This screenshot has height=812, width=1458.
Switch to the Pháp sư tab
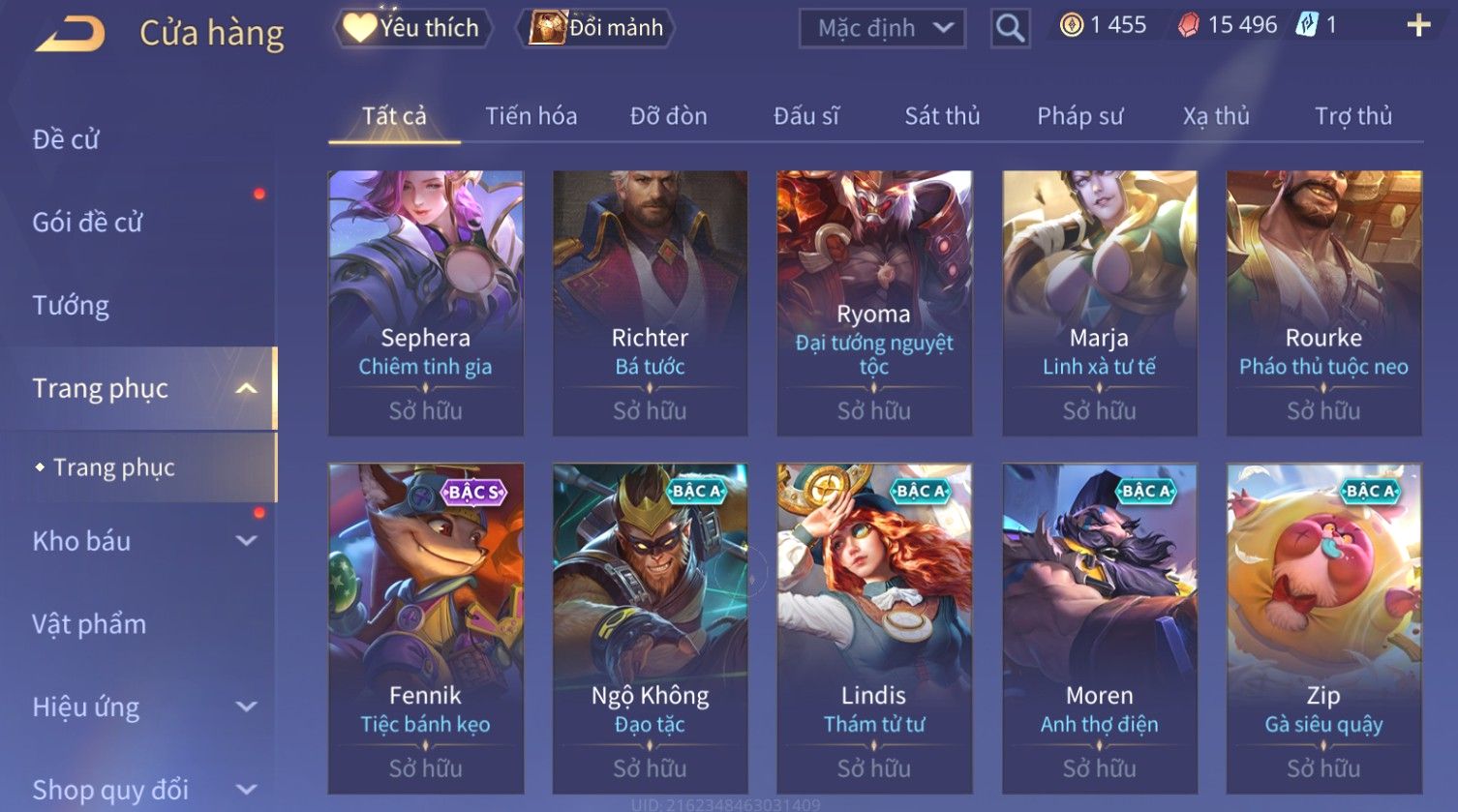1079,116
